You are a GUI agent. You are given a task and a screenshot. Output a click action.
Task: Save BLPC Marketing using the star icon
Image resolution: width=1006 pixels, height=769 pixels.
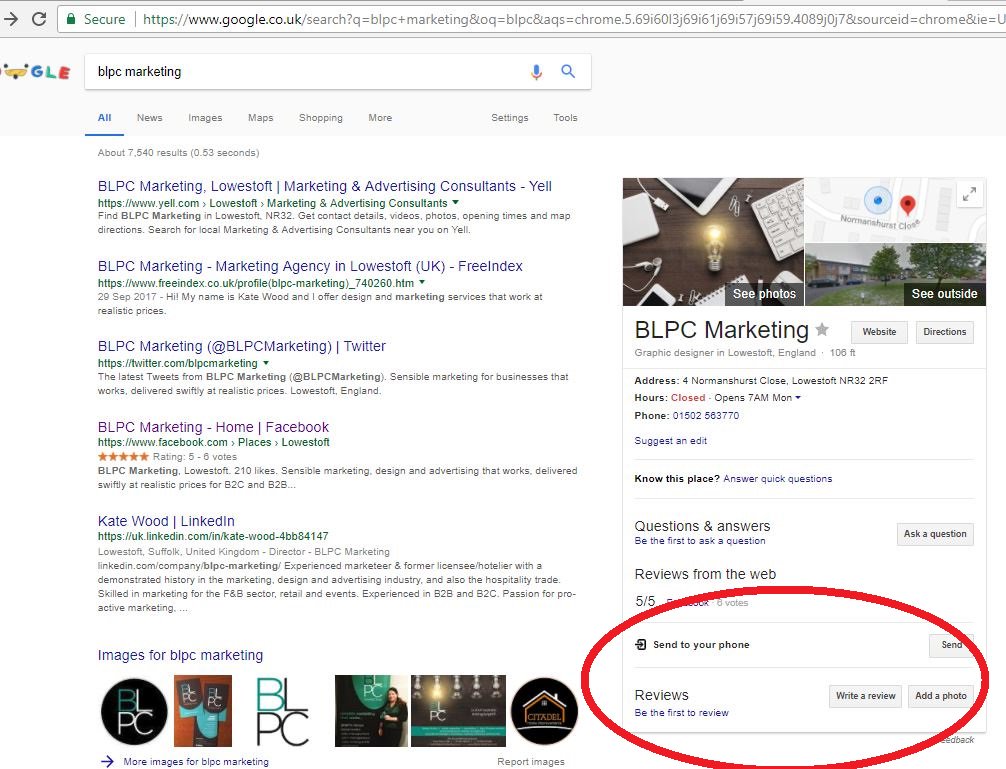[x=822, y=330]
